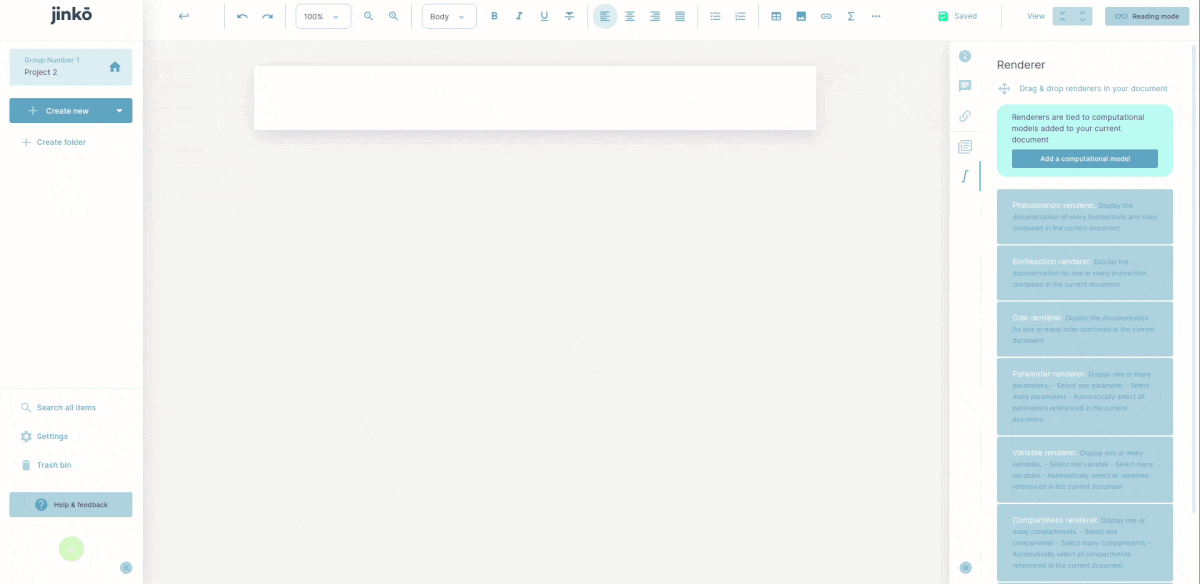The width and height of the screenshot is (1200, 584).
Task: Toggle center text alignment
Action: click(630, 16)
